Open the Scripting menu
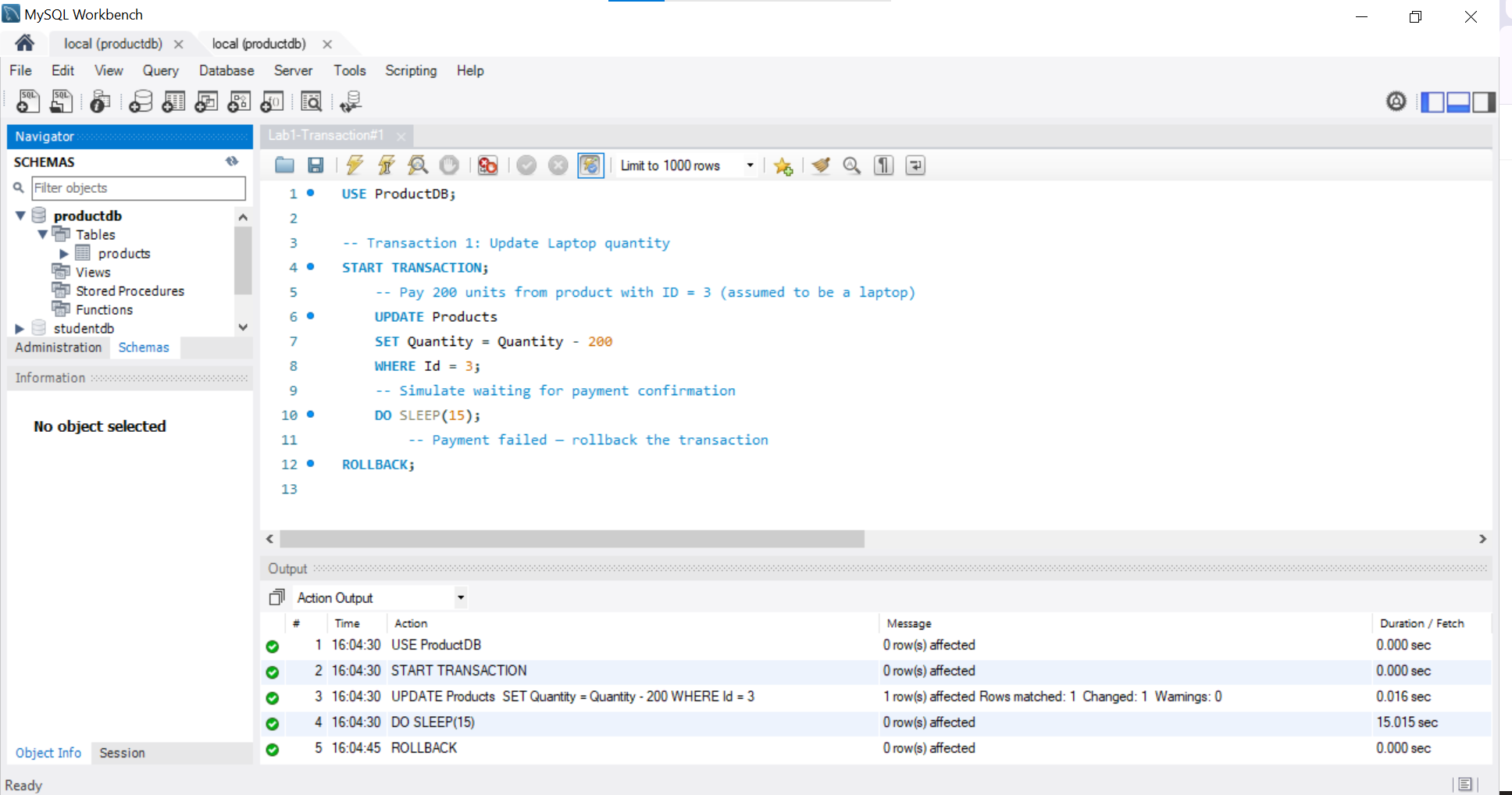The height and width of the screenshot is (795, 1512). tap(411, 70)
